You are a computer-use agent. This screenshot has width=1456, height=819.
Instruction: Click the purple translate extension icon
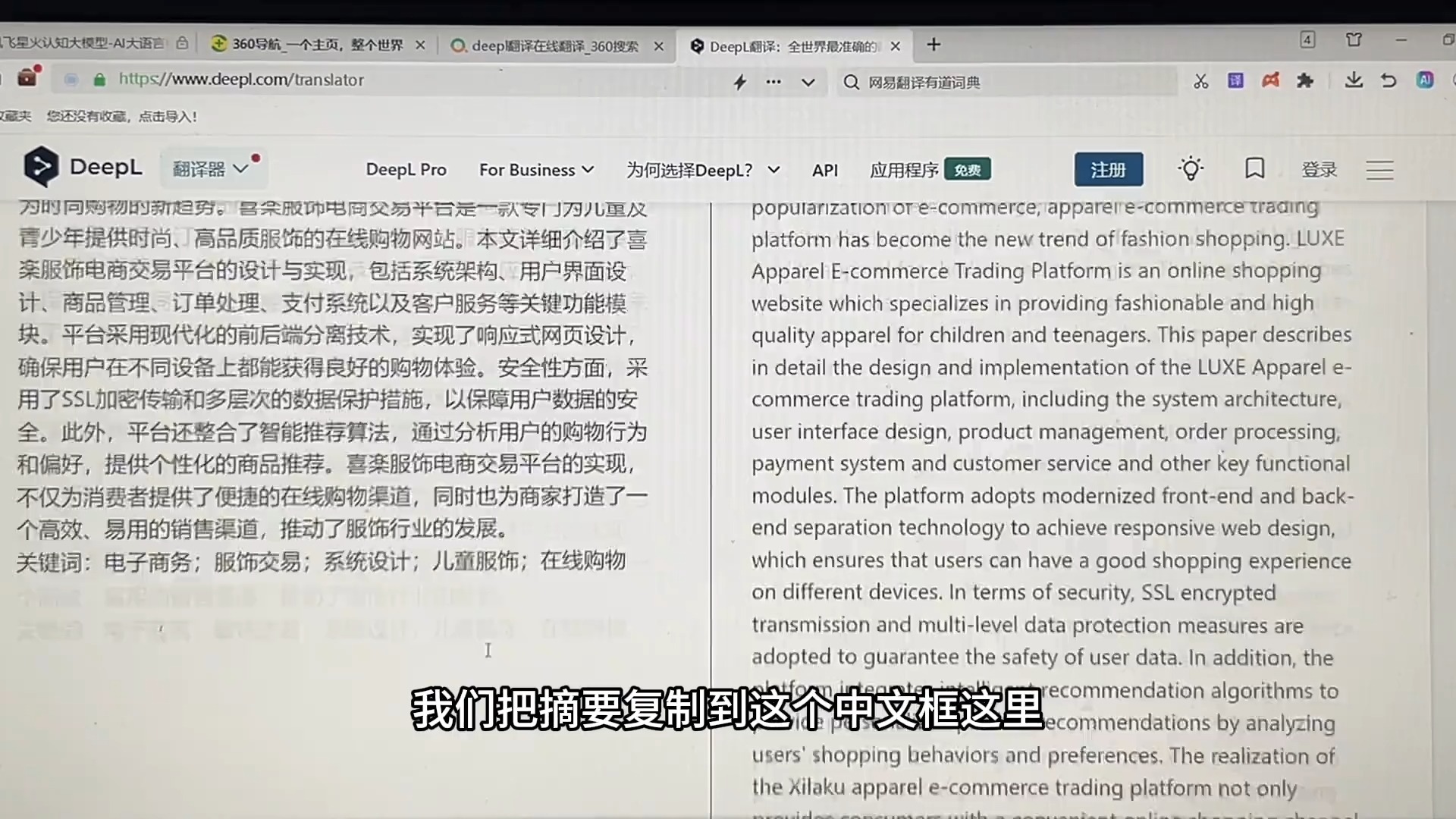1235,80
